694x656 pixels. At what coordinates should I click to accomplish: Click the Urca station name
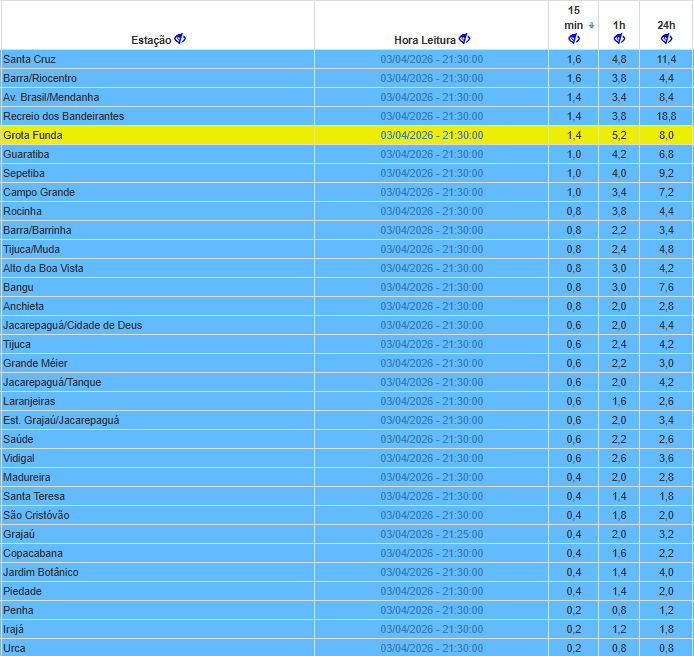(14, 648)
